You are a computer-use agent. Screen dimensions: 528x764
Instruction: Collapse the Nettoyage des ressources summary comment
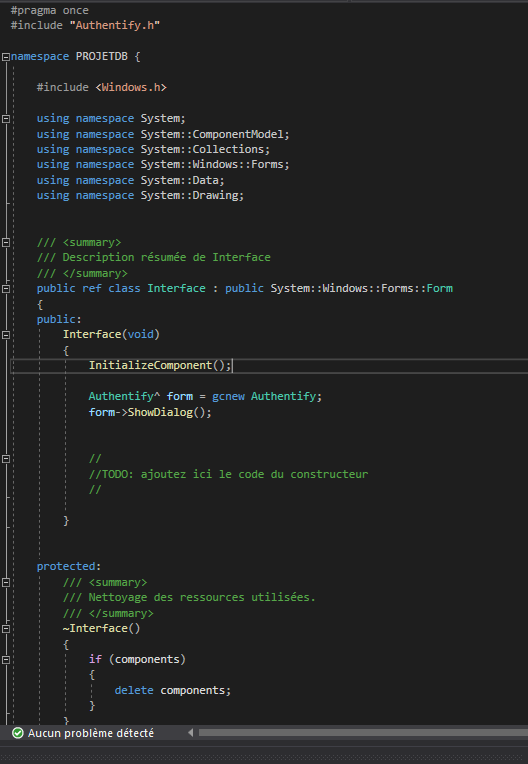6,583
